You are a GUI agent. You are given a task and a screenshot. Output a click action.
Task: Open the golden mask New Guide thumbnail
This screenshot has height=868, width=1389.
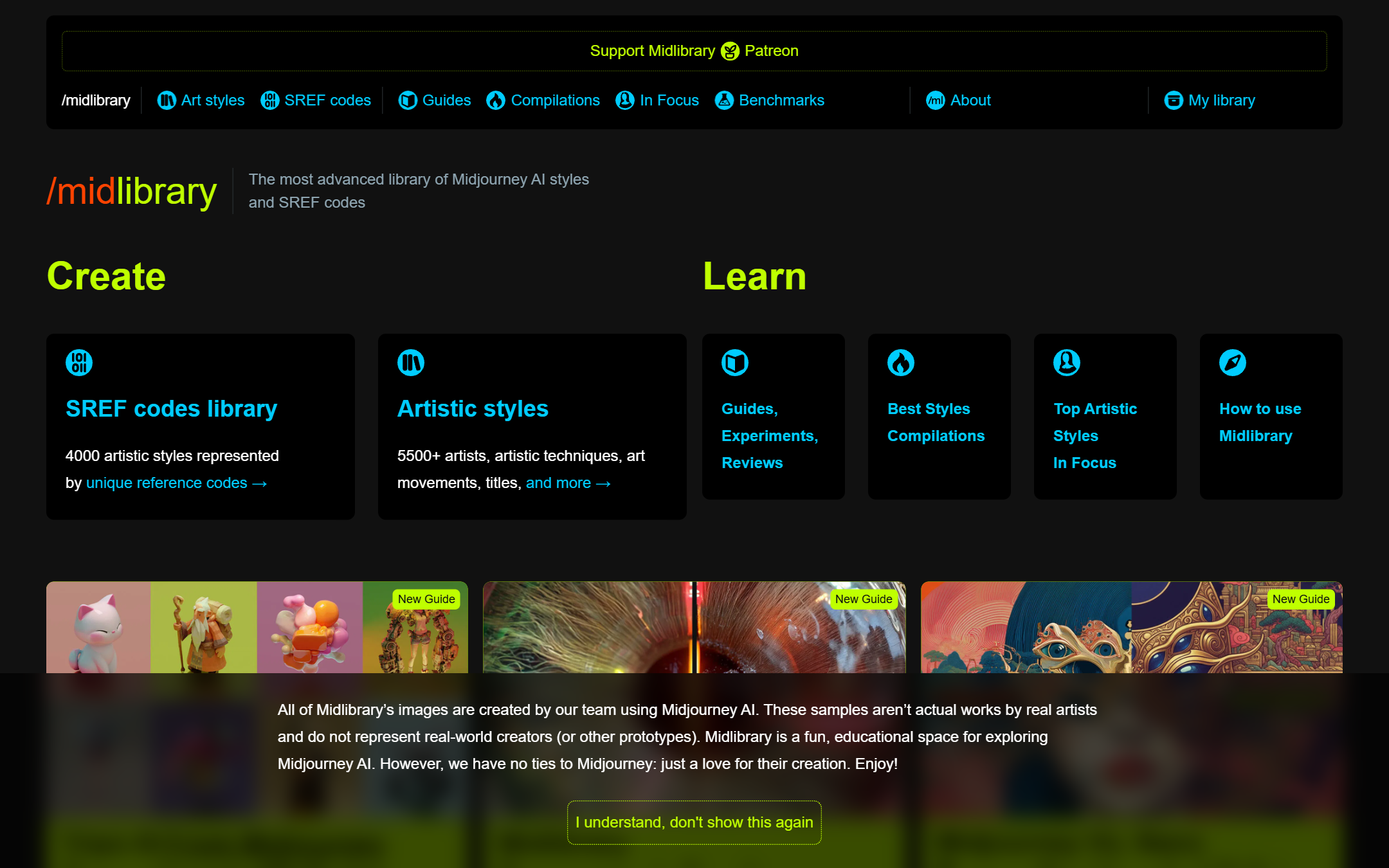1132,628
